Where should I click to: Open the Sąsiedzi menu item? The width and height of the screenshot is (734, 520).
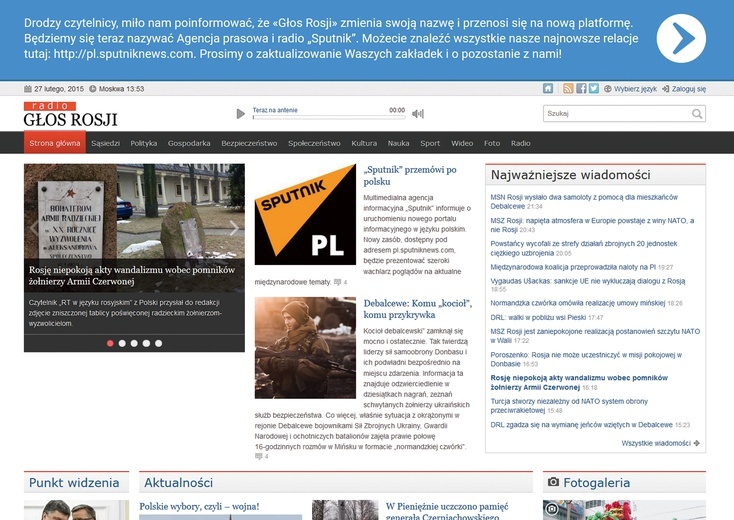[x=105, y=143]
